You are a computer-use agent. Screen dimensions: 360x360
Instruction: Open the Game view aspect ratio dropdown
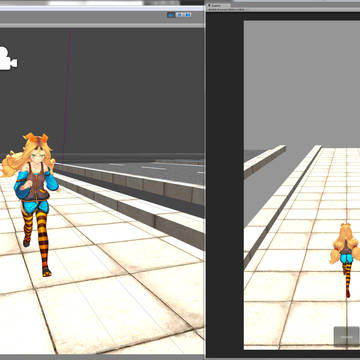pos(227,10)
